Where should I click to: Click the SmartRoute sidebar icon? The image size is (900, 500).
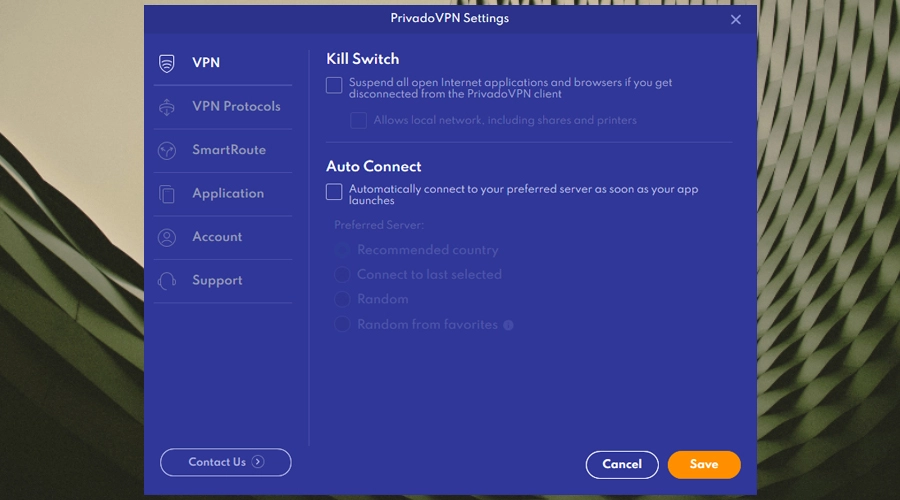click(167, 150)
